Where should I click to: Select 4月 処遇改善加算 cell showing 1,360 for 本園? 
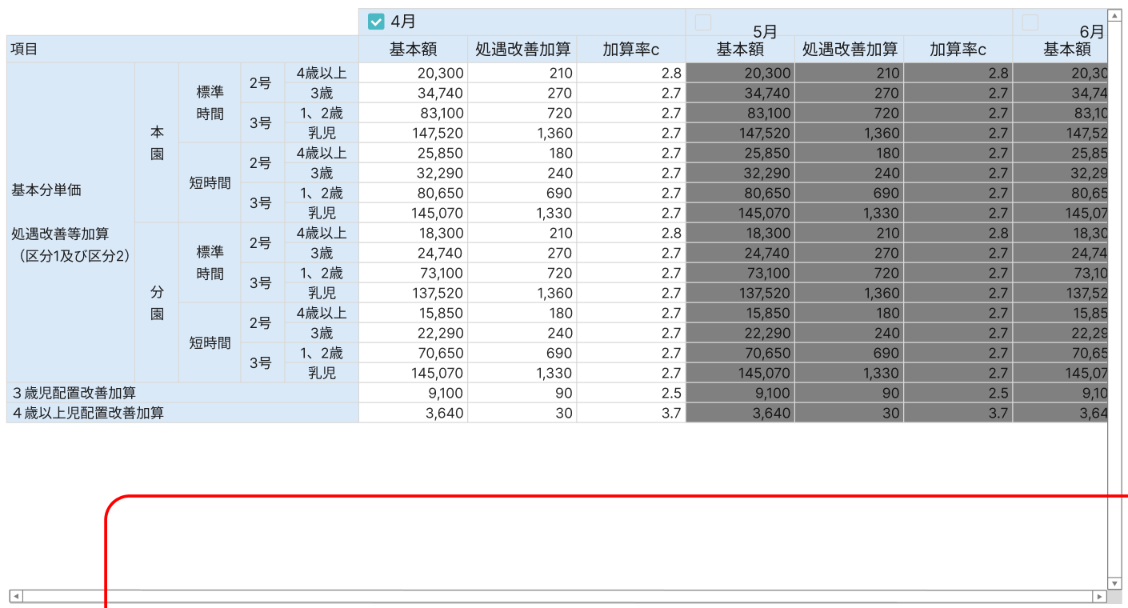coord(522,133)
